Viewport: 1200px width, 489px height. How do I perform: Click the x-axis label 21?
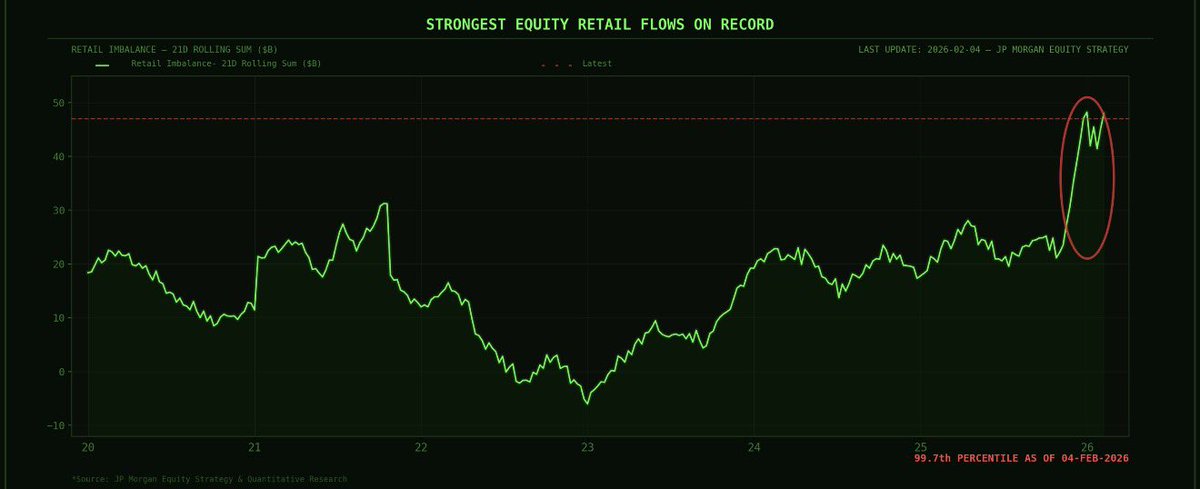pos(254,446)
